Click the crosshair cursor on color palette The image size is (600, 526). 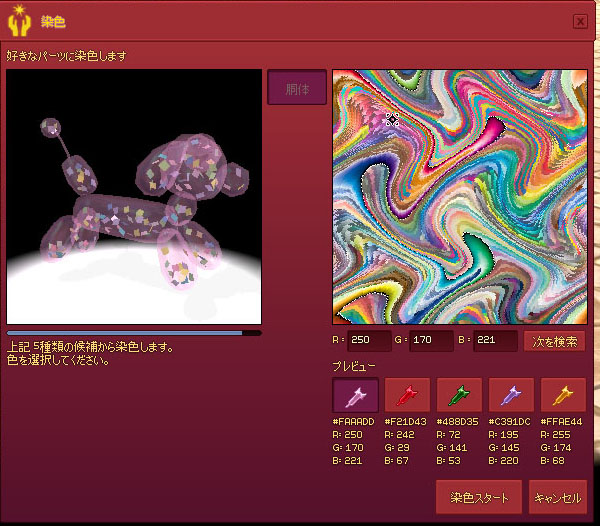[x=392, y=120]
